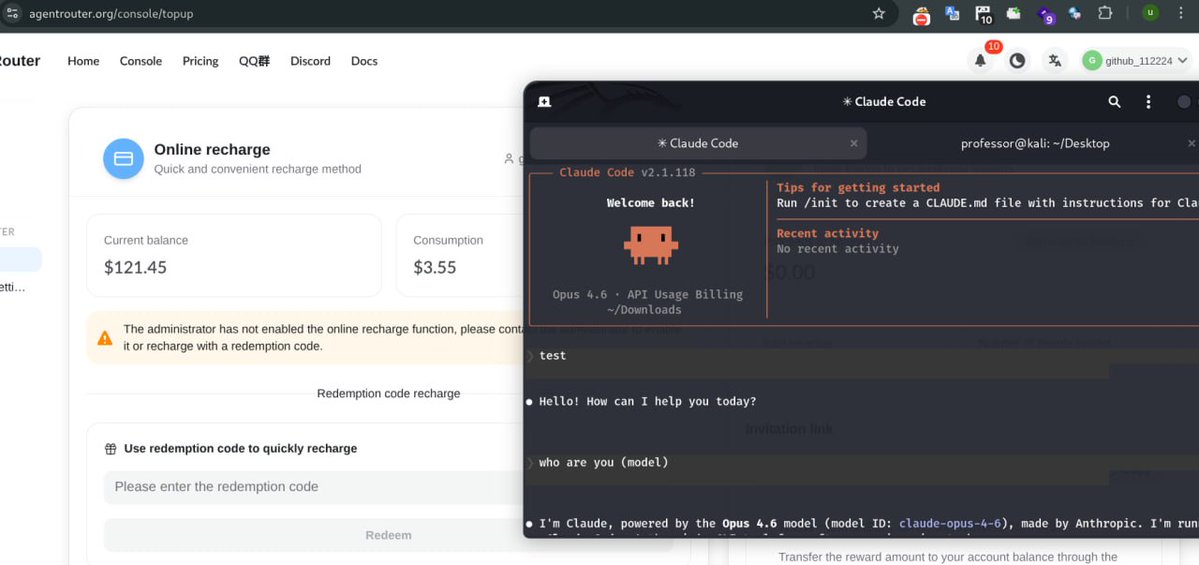Viewport: 1199px width, 565px height.
Task: Click the blue Online recharge card icon
Action: pyautogui.click(x=123, y=158)
